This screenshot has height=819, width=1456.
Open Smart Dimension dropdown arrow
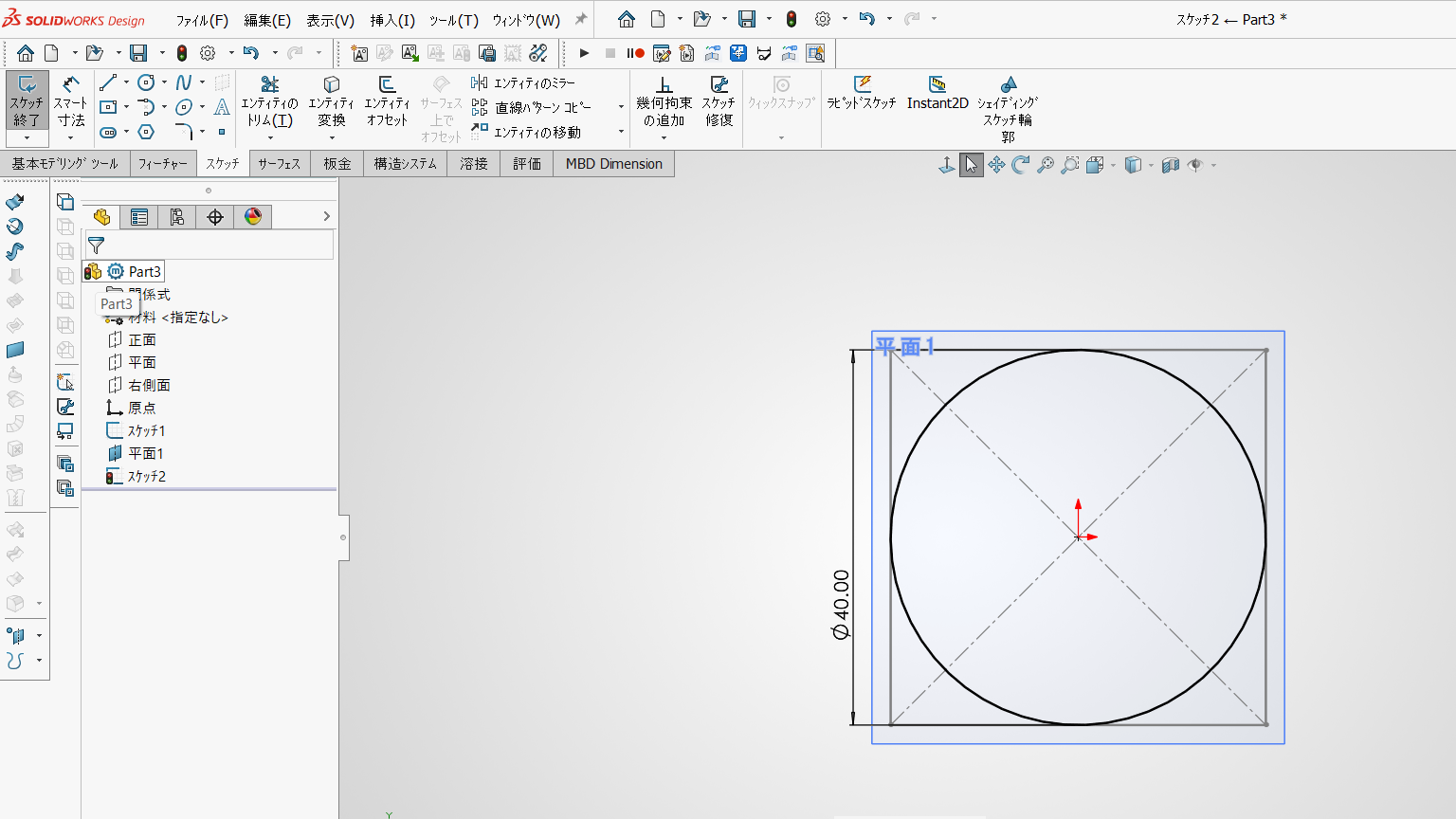[x=70, y=137]
